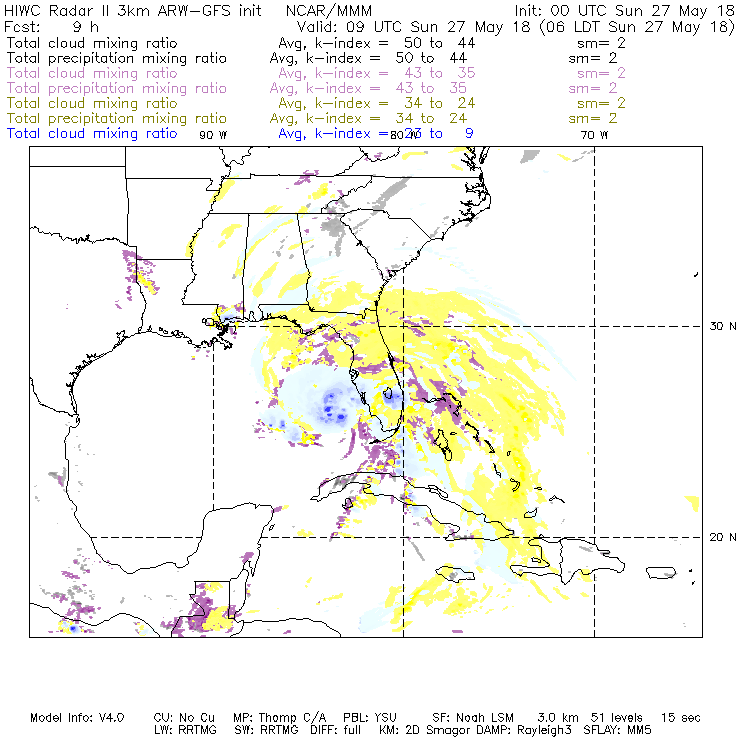Click the "PBL: YSU" footer entry
Viewport: 740px width, 740px height.
[370, 718]
